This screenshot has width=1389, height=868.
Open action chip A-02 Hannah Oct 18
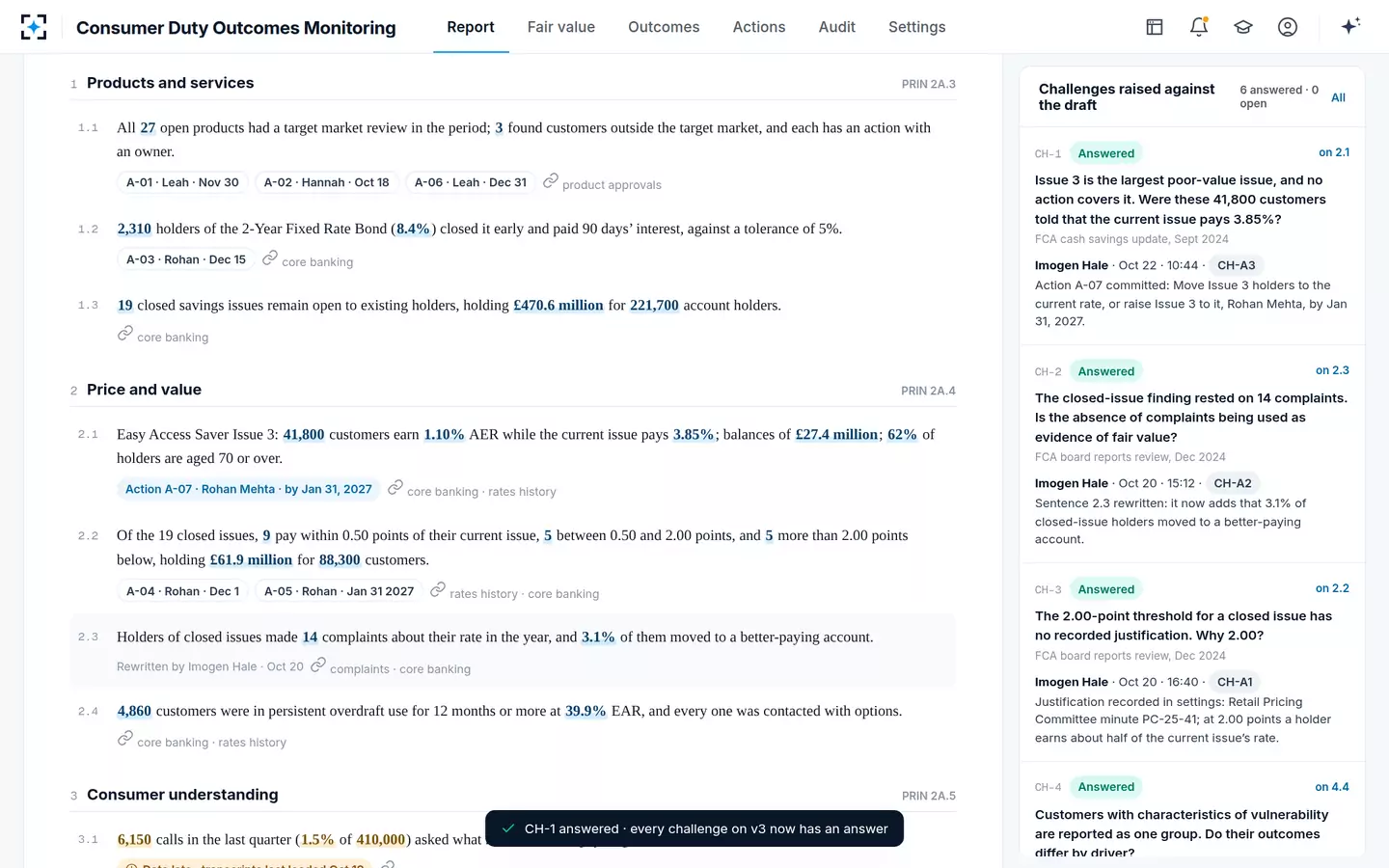point(327,182)
